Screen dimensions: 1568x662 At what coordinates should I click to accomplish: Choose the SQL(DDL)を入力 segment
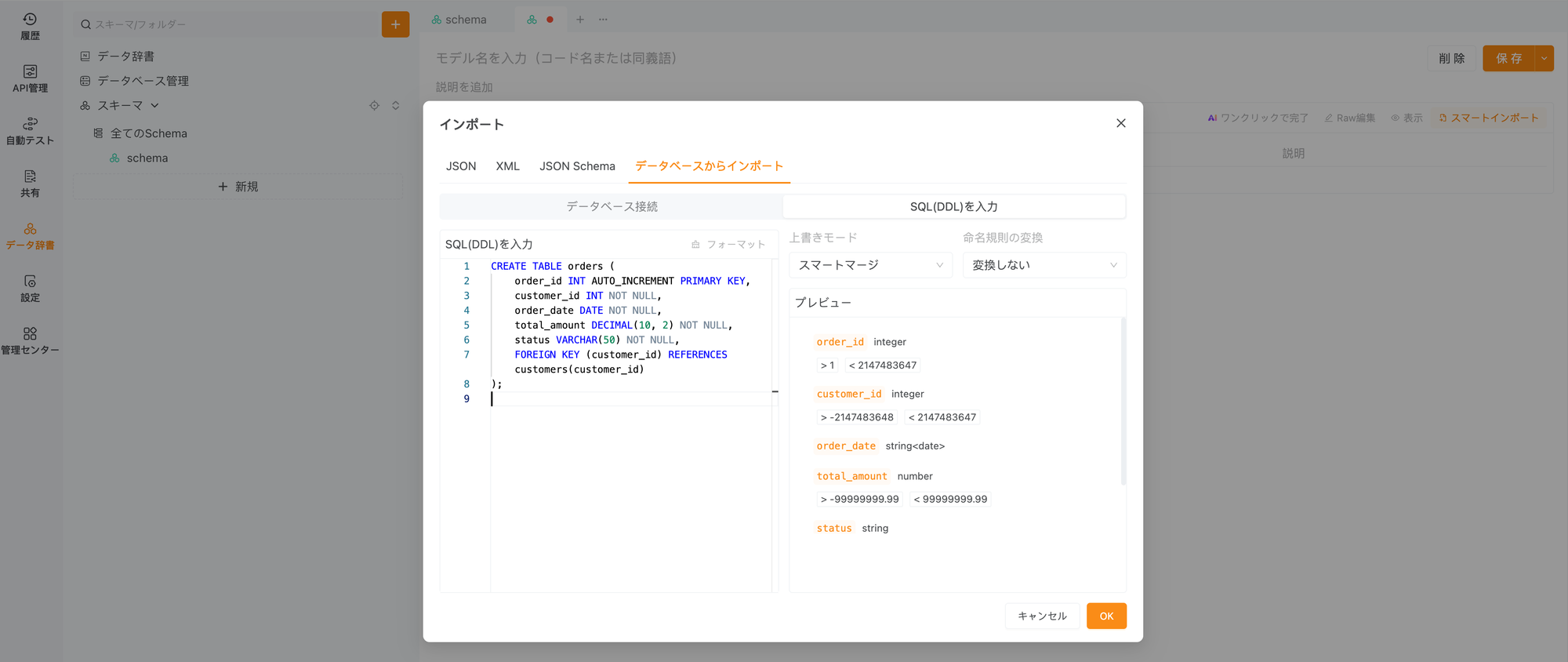click(x=953, y=206)
